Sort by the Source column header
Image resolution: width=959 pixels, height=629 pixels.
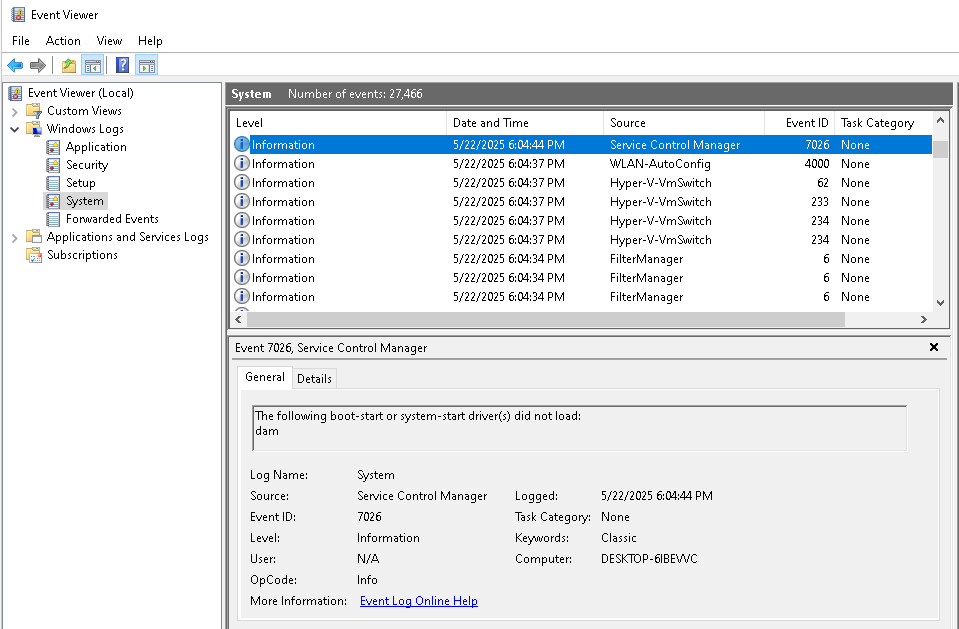tap(684, 122)
